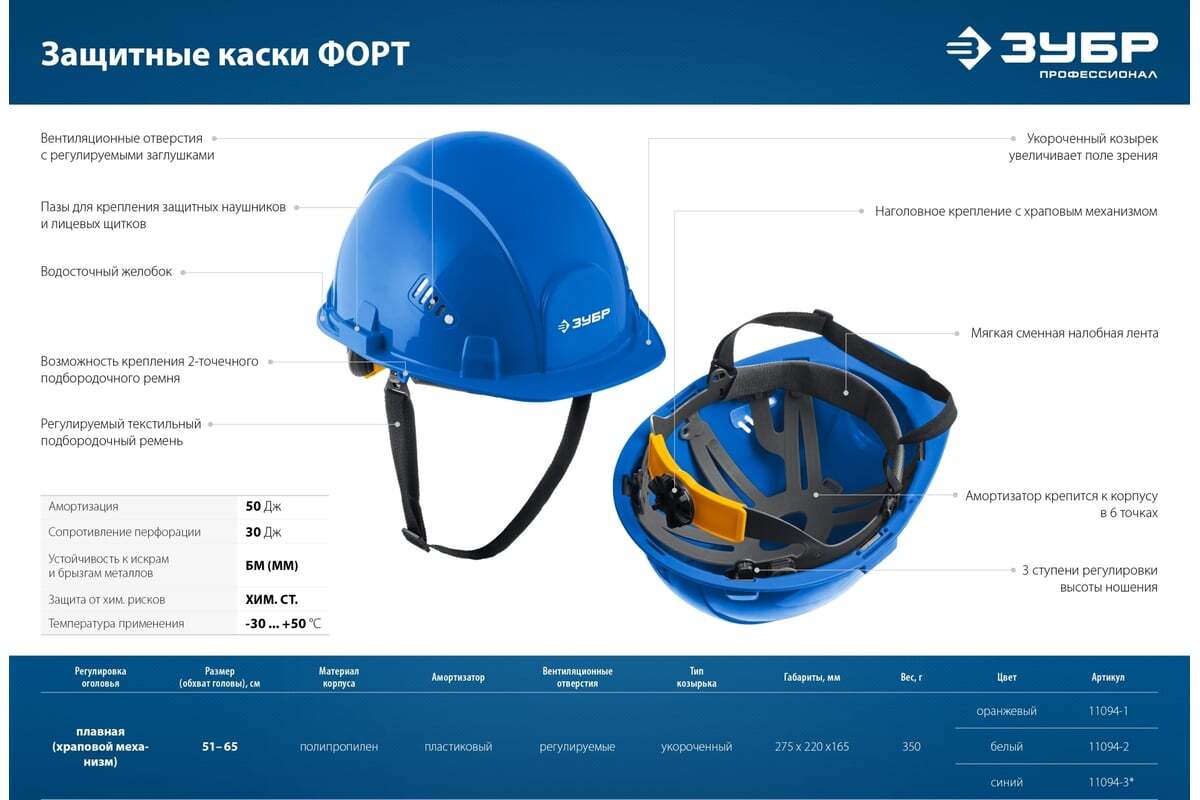Click the '275 x 220 x165' dimensions cell

pos(812,747)
